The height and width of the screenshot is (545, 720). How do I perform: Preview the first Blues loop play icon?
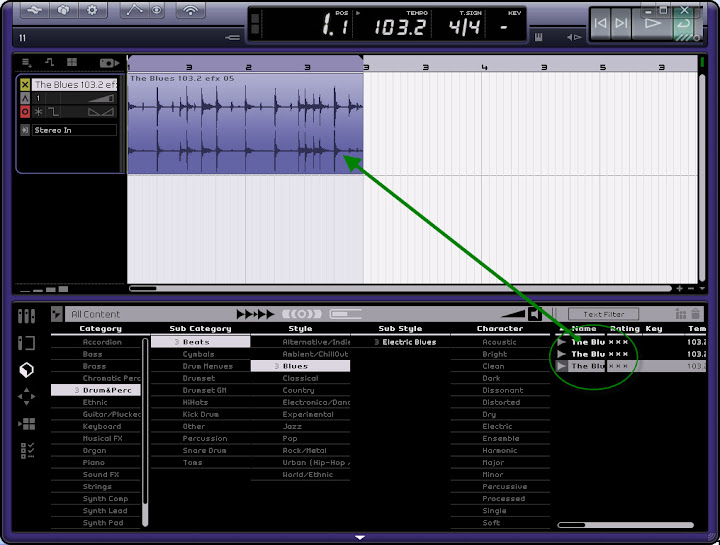(562, 342)
